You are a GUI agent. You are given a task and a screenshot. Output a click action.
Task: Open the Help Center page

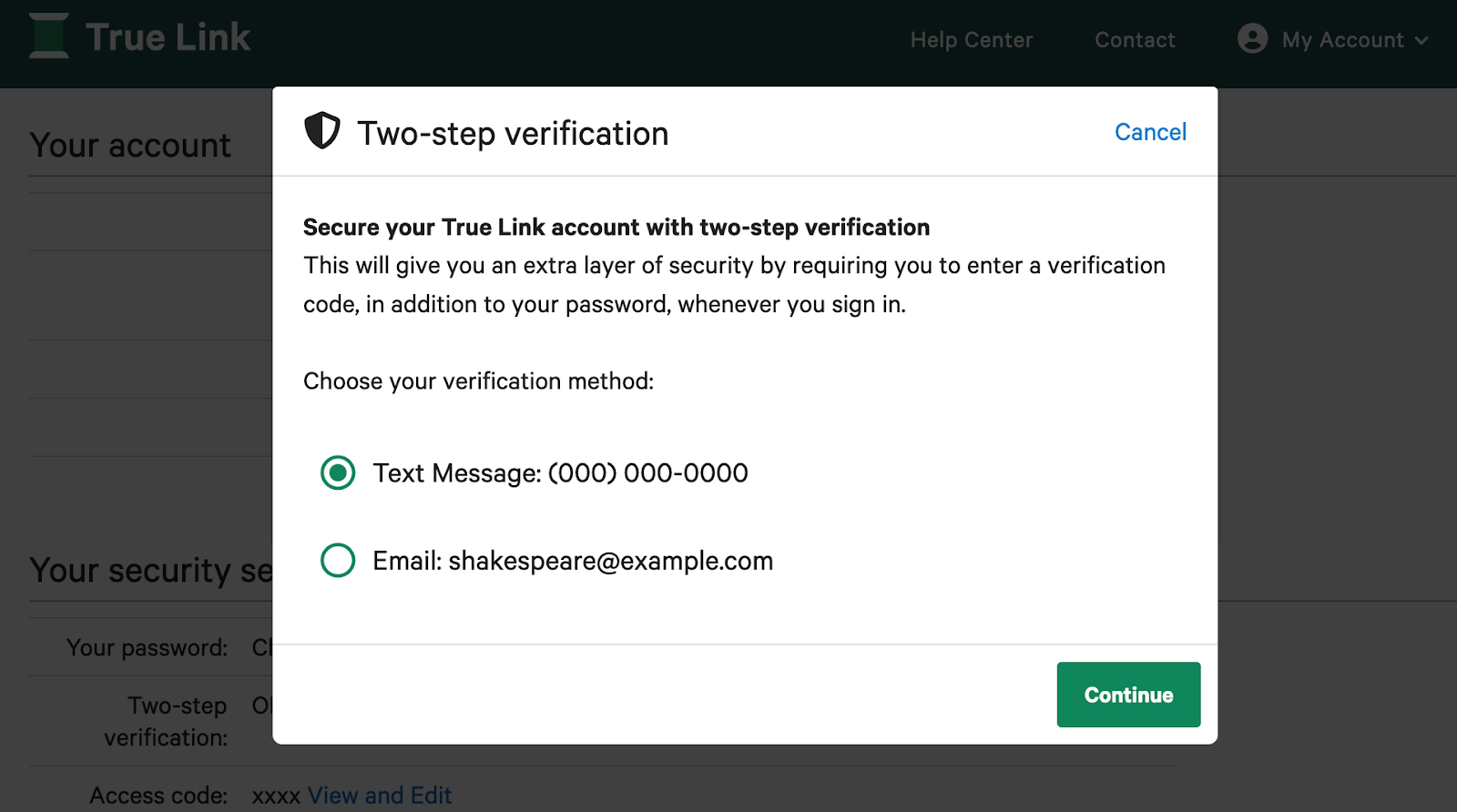971,40
